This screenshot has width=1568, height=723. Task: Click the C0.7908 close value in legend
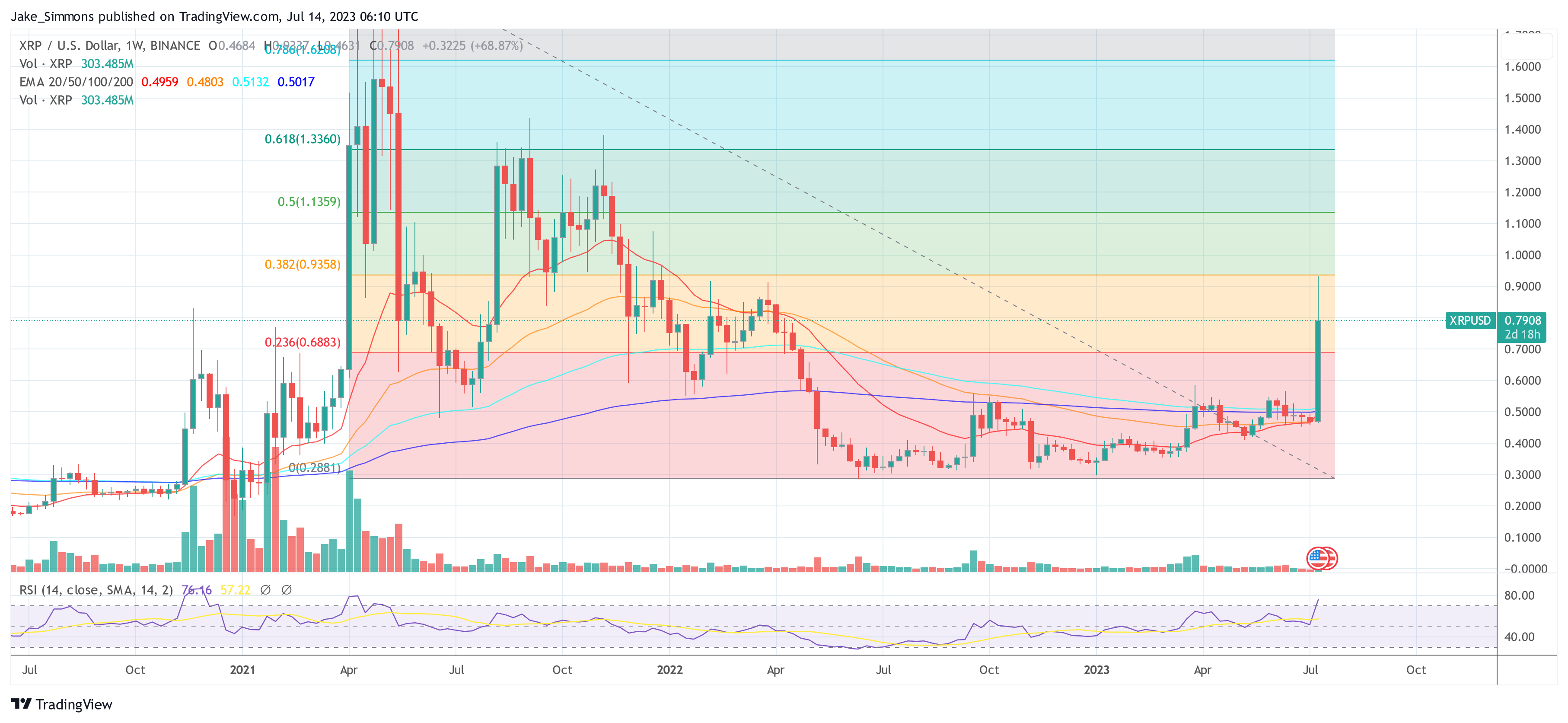coord(392,46)
